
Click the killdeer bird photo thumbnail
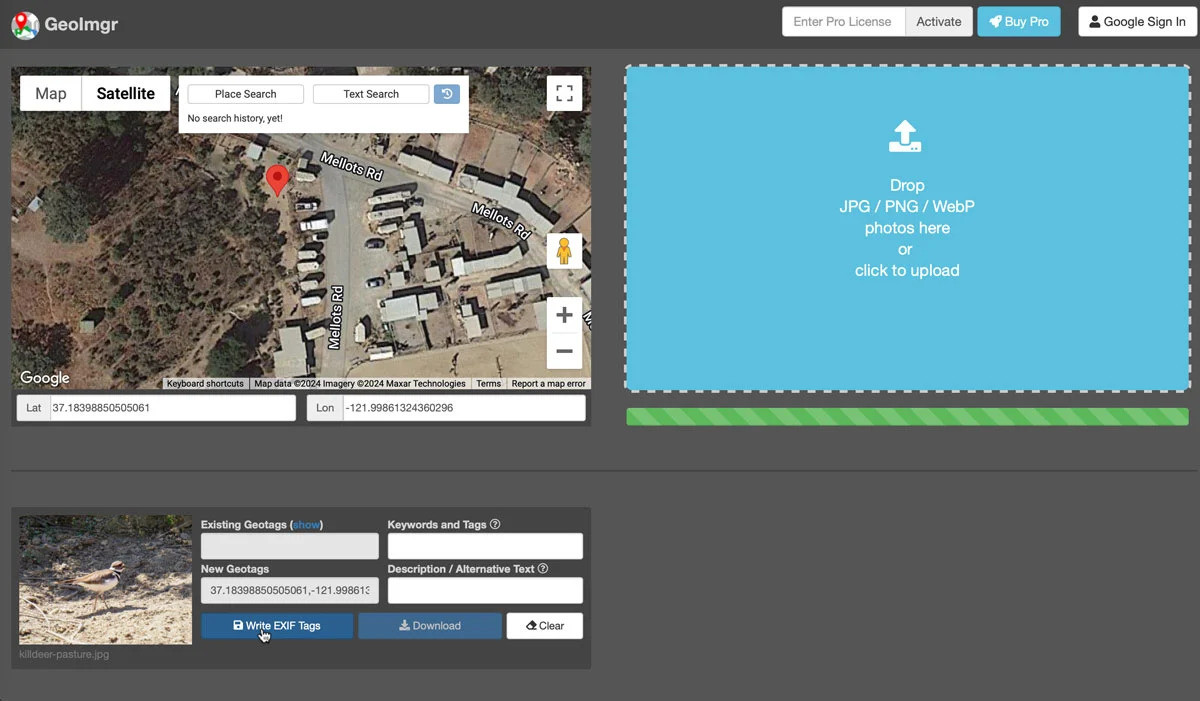(106, 580)
